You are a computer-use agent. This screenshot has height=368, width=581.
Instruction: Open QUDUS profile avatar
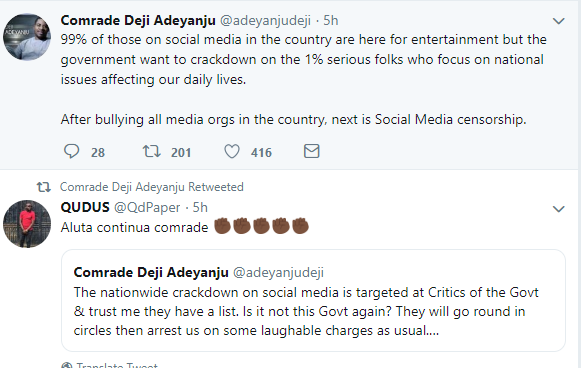coord(27,224)
